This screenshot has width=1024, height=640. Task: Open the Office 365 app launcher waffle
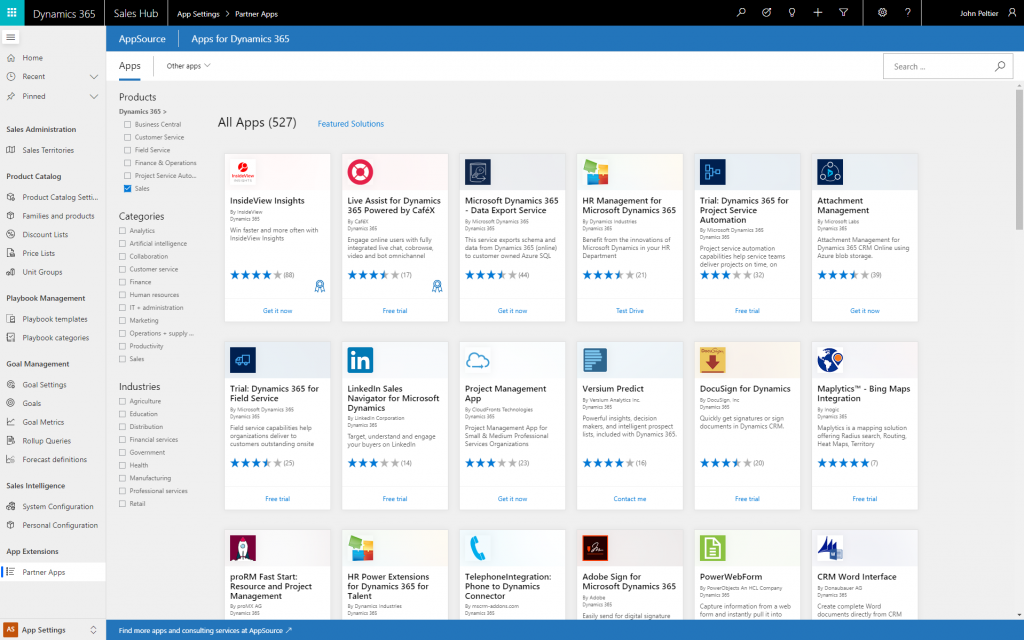11,13
